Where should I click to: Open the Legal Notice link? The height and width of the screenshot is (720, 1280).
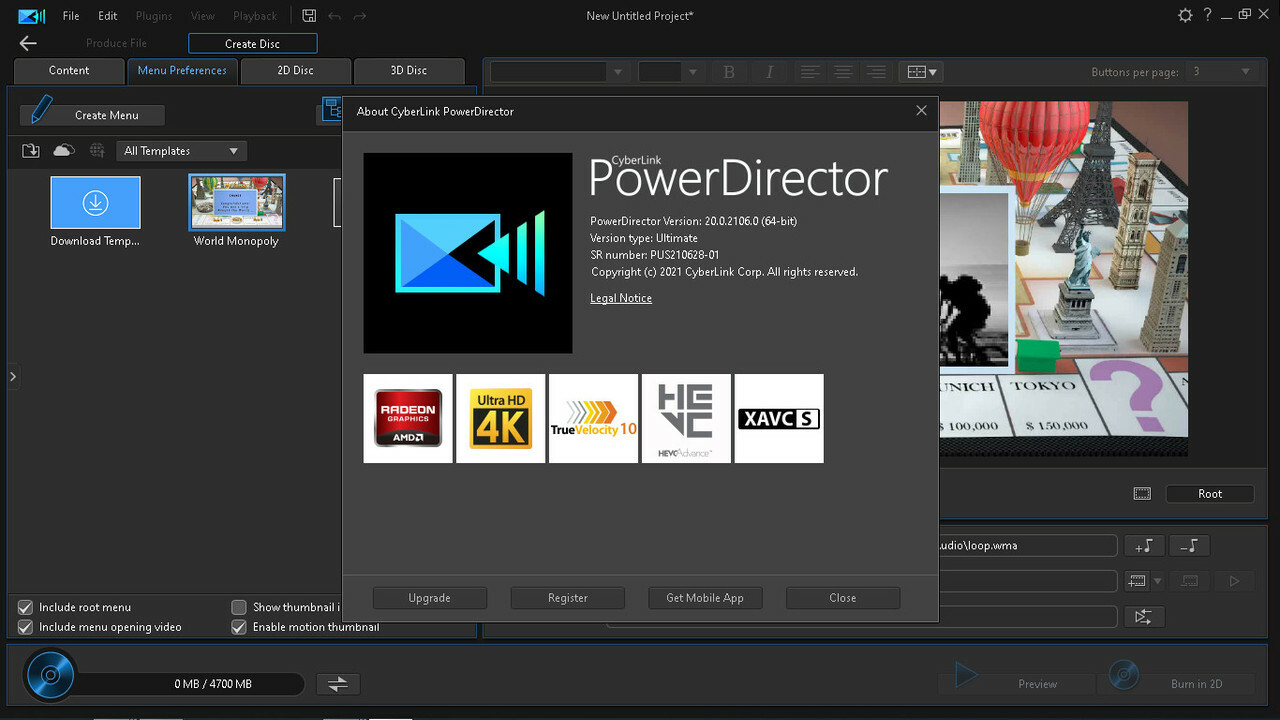click(x=621, y=298)
